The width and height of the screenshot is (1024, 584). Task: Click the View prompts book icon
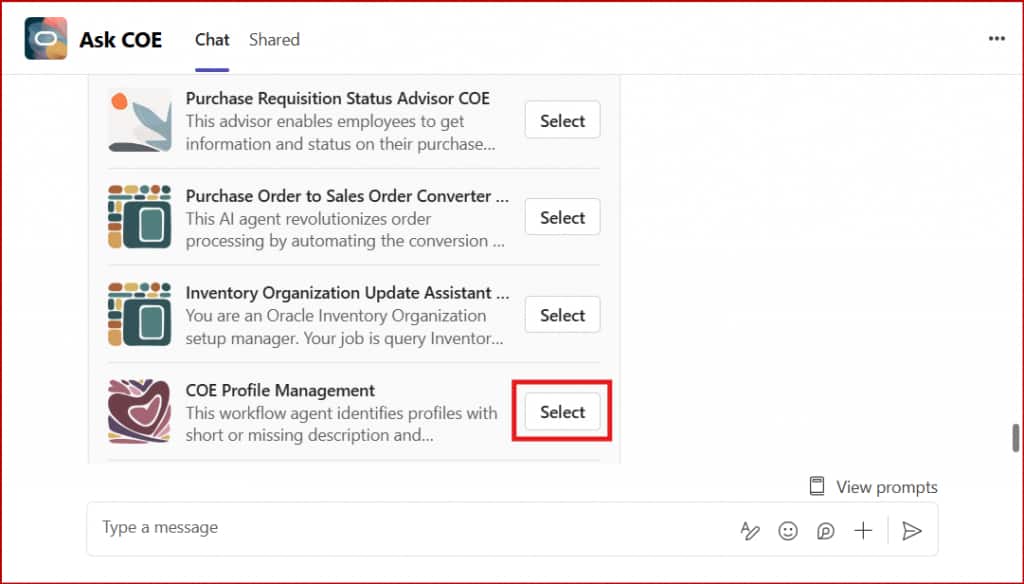point(817,487)
